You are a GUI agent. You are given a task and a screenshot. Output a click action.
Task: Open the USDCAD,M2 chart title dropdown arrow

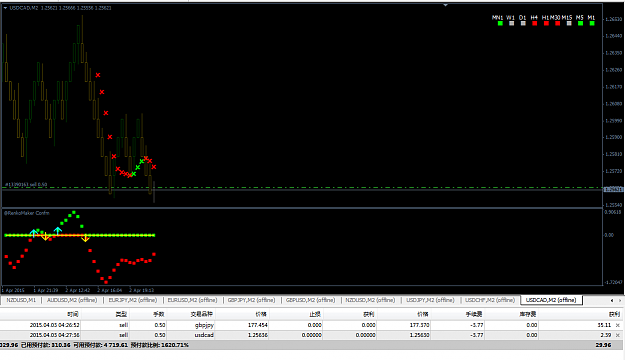pos(5,8)
